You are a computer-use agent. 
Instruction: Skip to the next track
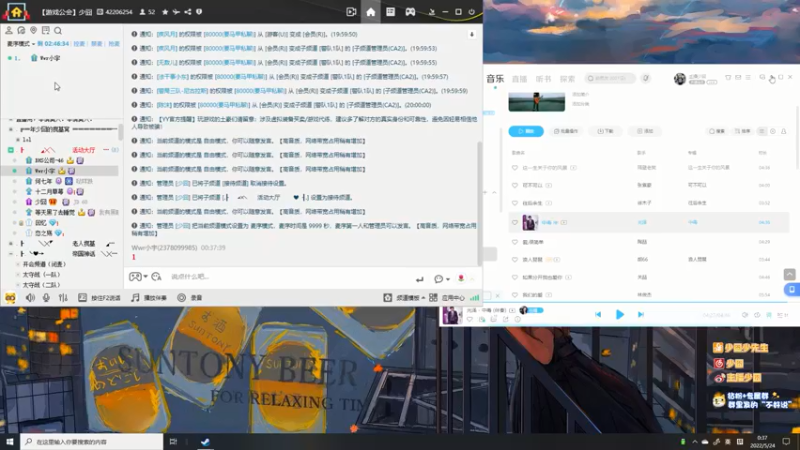pos(641,314)
